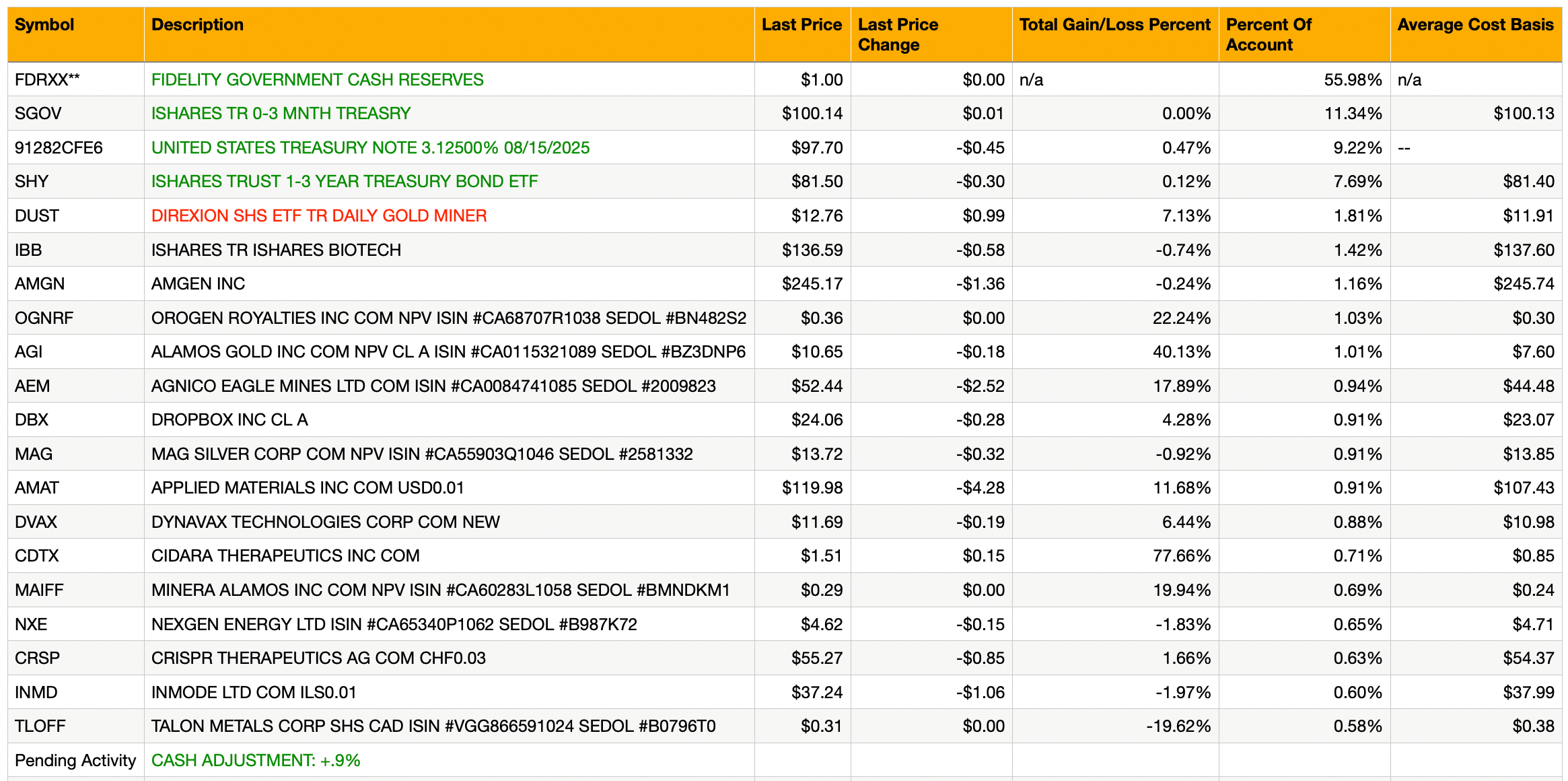Image resolution: width=1568 pixels, height=781 pixels.
Task: Click the Average Cost Basis header
Action: [1475, 25]
